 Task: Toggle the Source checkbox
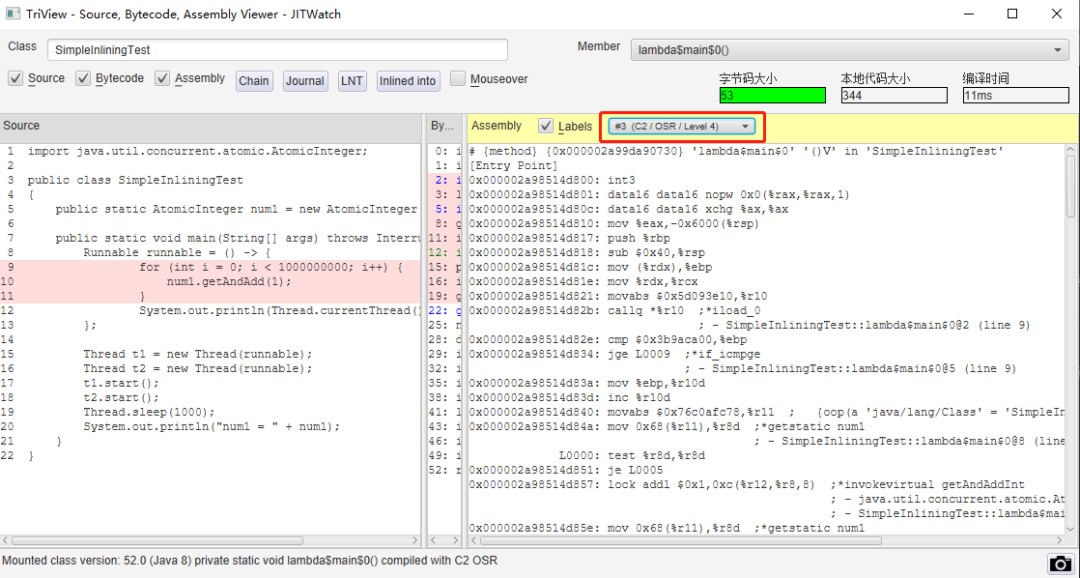[x=15, y=79]
